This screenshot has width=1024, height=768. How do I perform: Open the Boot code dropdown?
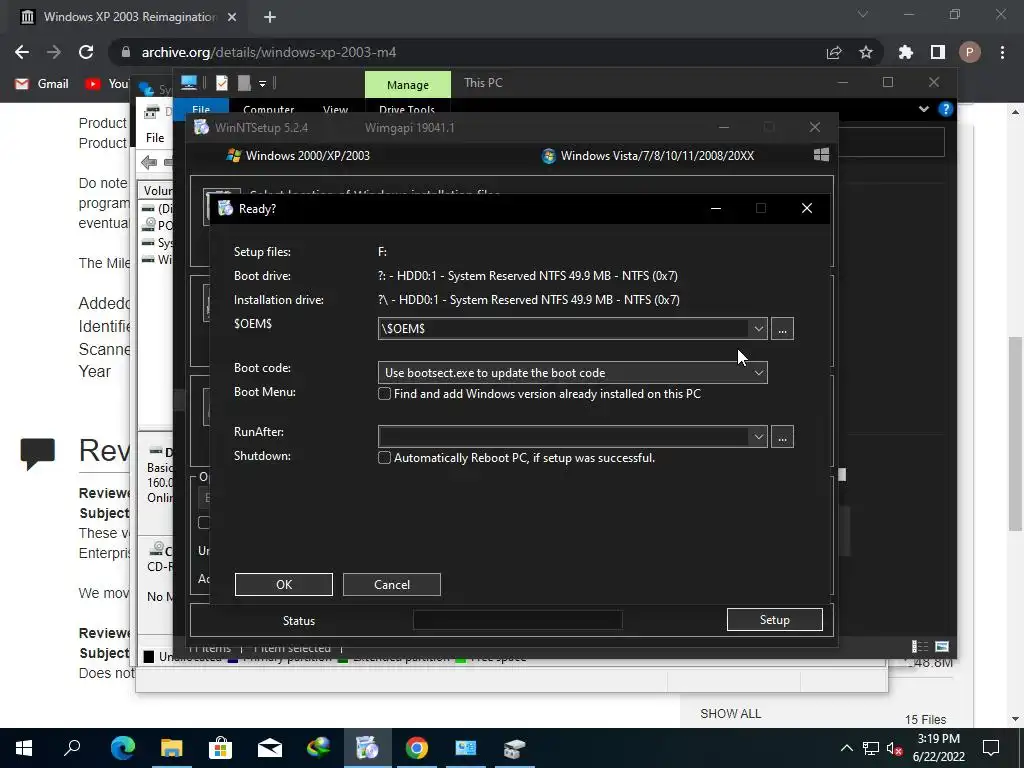coord(758,373)
